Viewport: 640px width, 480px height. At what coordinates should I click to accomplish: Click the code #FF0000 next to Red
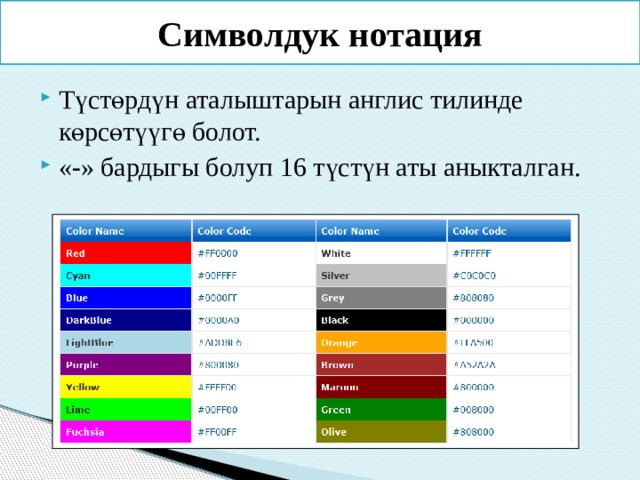218,253
